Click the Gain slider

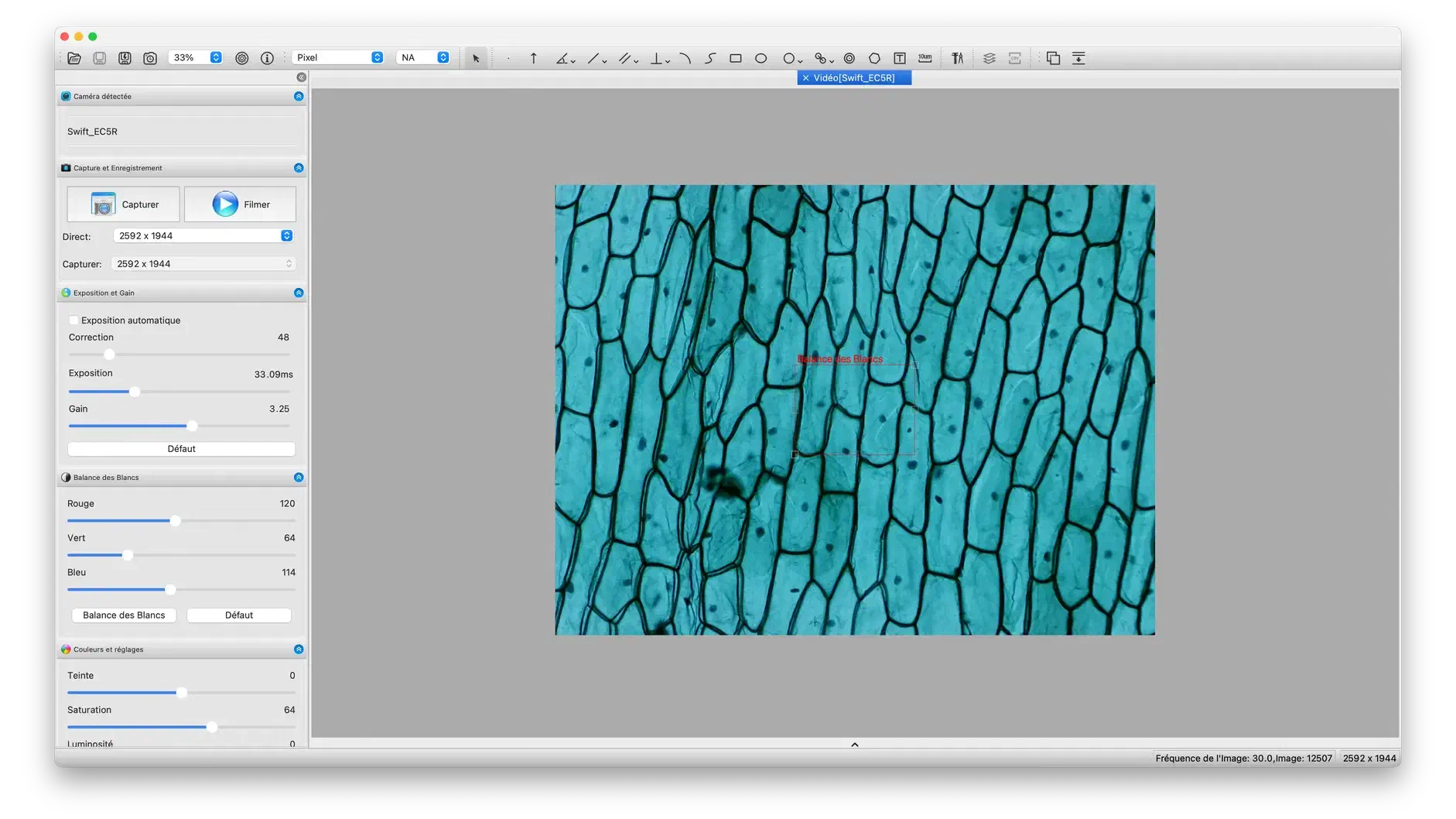179,426
